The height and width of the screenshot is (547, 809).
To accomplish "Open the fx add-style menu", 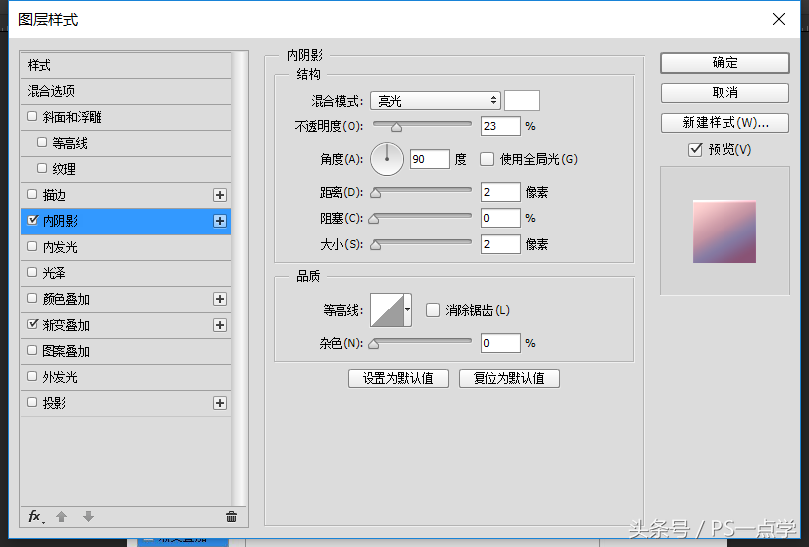I will click(36, 517).
